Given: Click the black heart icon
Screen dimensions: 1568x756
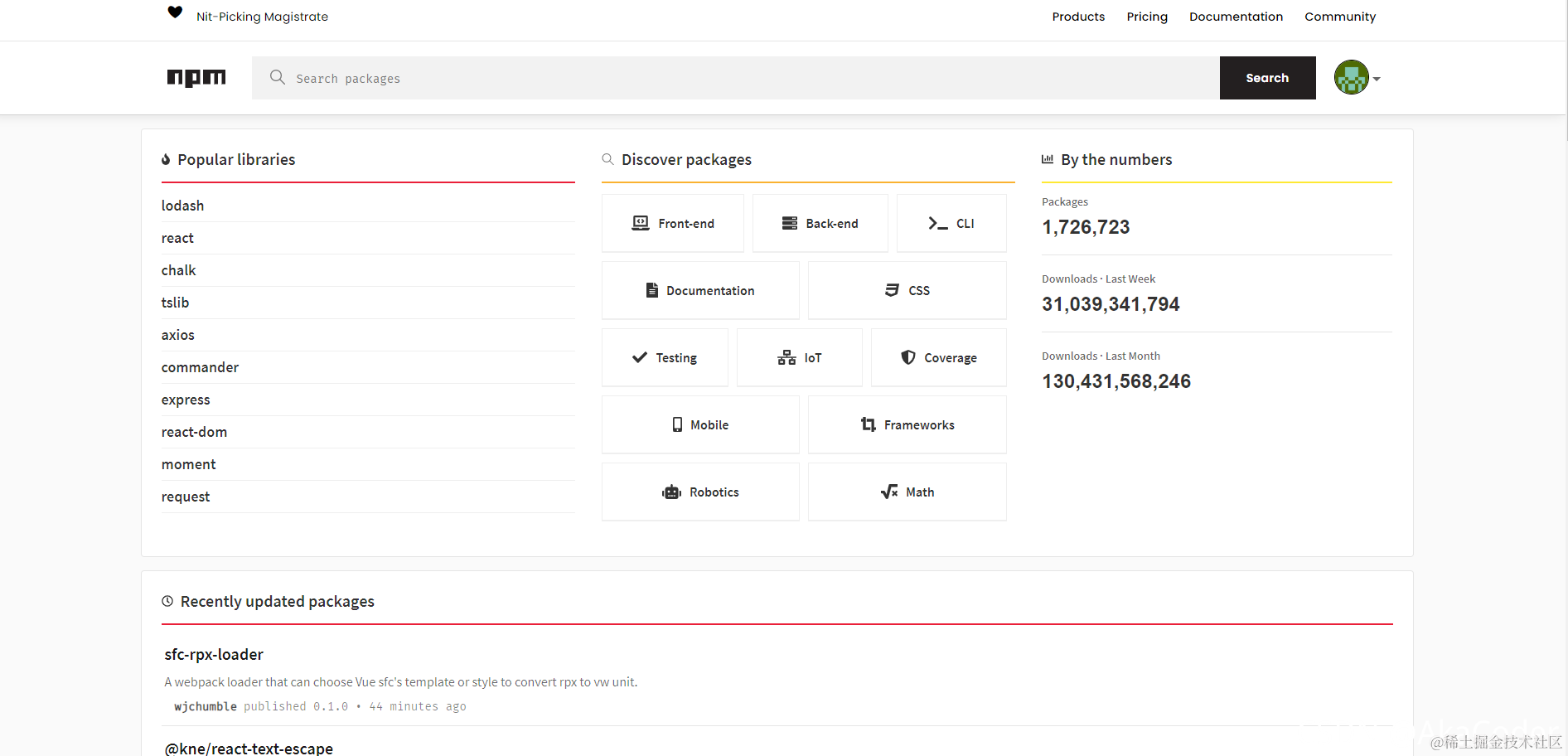Looking at the screenshot, I should (x=175, y=12).
